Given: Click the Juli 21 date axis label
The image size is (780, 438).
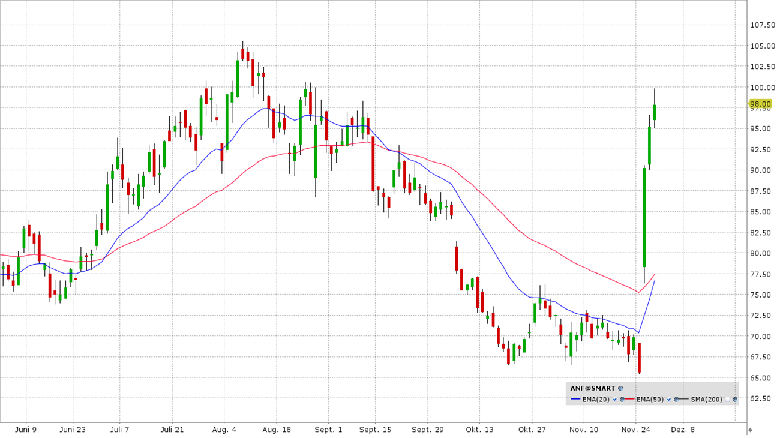Looking at the screenshot, I should pyautogui.click(x=173, y=430).
